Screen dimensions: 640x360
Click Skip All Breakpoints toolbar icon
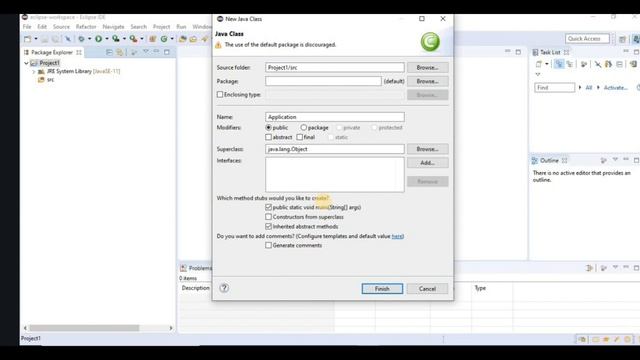[x=68, y=39]
